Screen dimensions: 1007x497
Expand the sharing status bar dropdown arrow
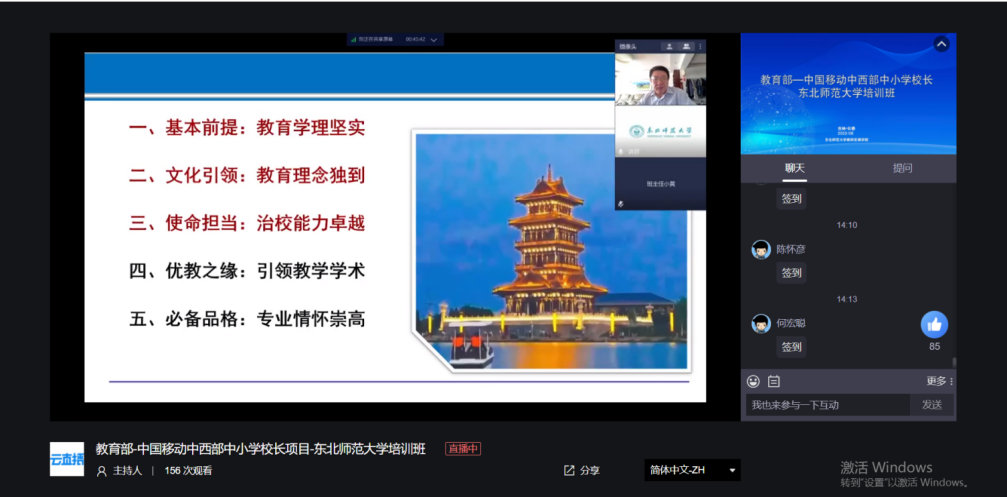coord(435,40)
